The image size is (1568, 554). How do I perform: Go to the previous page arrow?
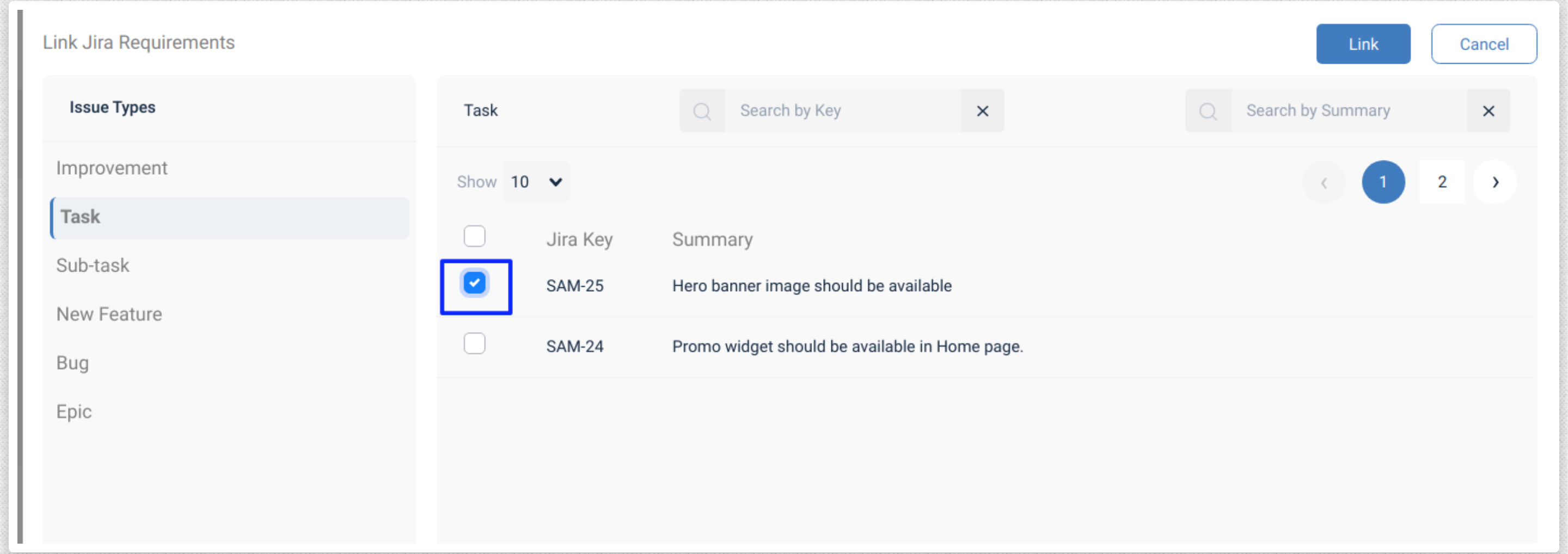click(x=1324, y=182)
